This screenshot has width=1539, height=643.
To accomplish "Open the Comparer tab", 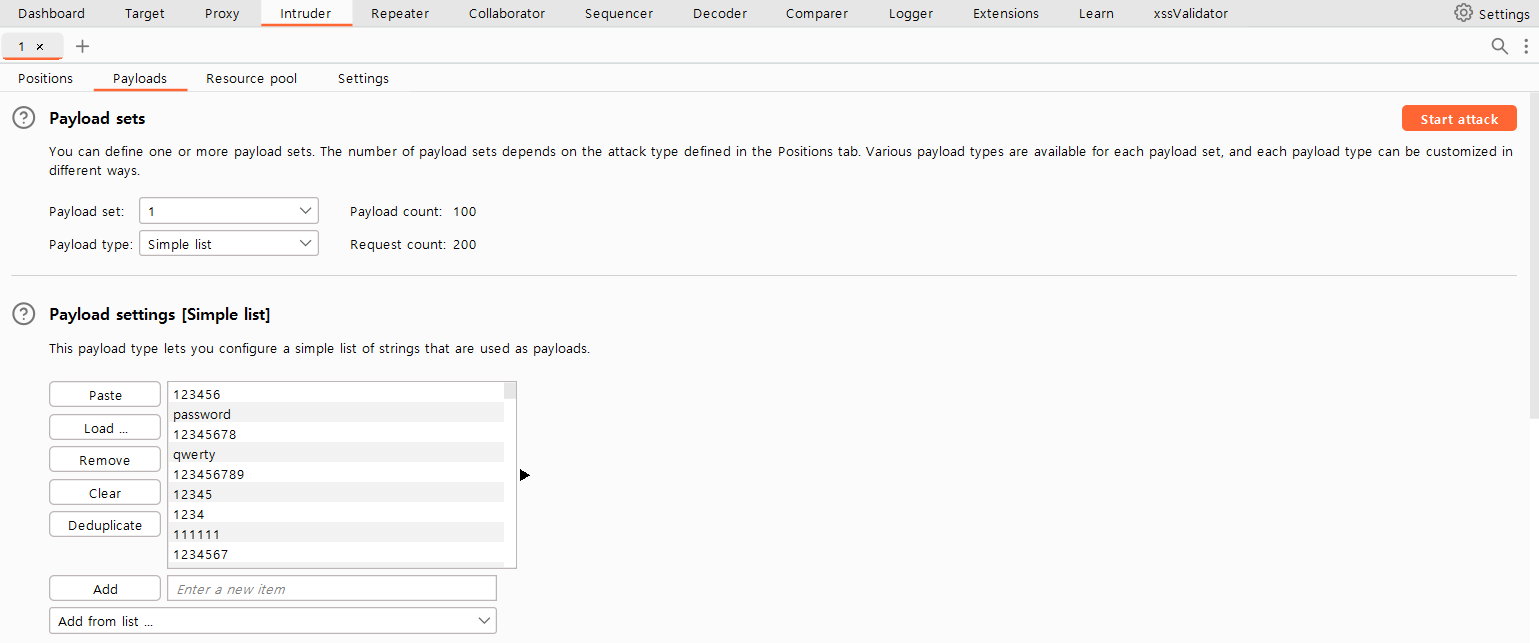I will pos(817,14).
